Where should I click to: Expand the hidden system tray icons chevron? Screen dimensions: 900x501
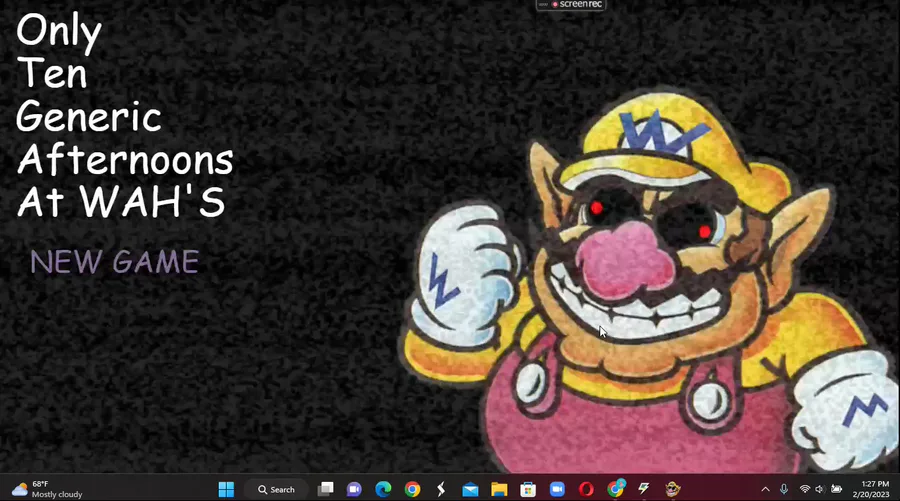[x=765, y=490]
